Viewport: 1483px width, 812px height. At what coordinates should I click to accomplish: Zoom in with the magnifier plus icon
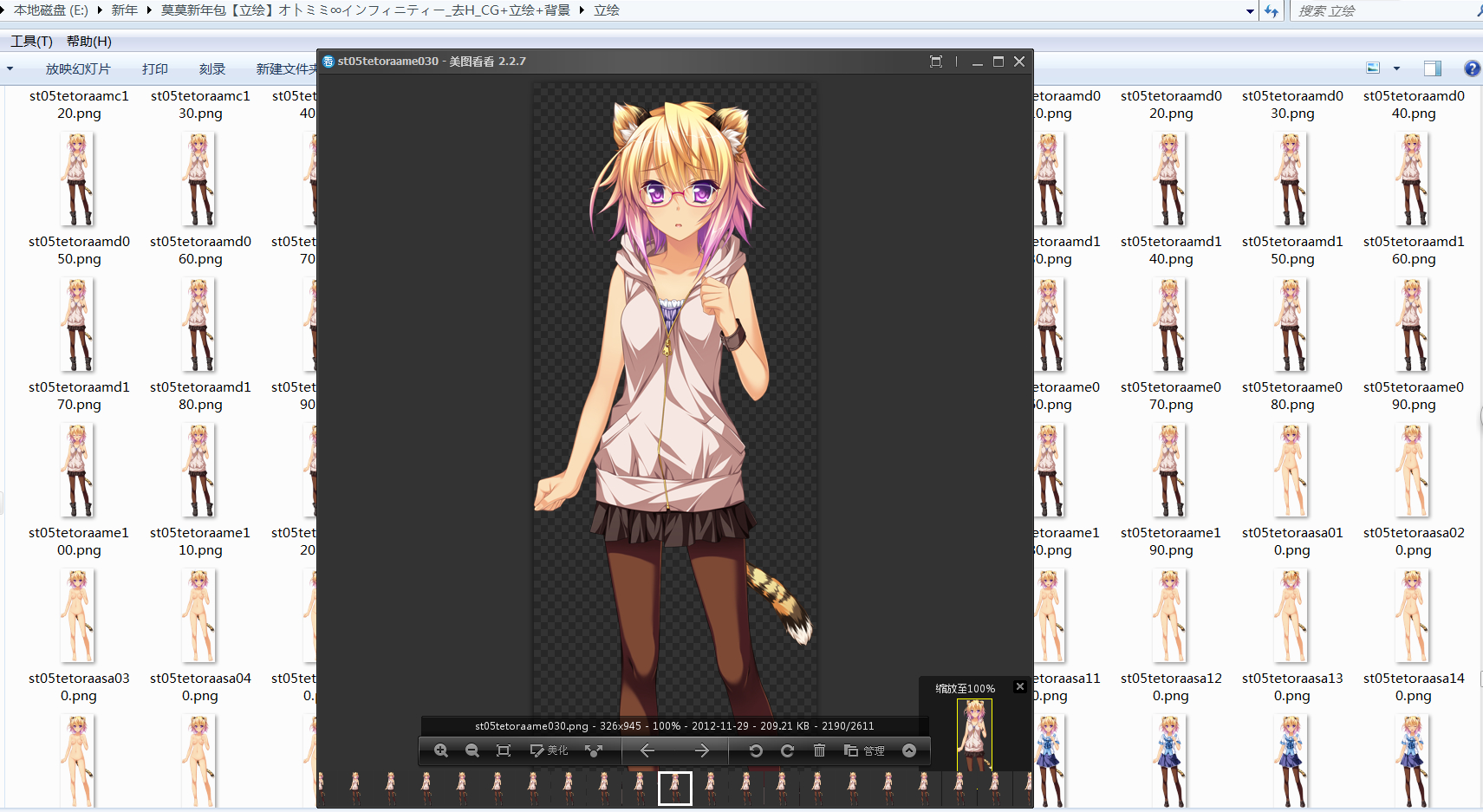(x=441, y=750)
